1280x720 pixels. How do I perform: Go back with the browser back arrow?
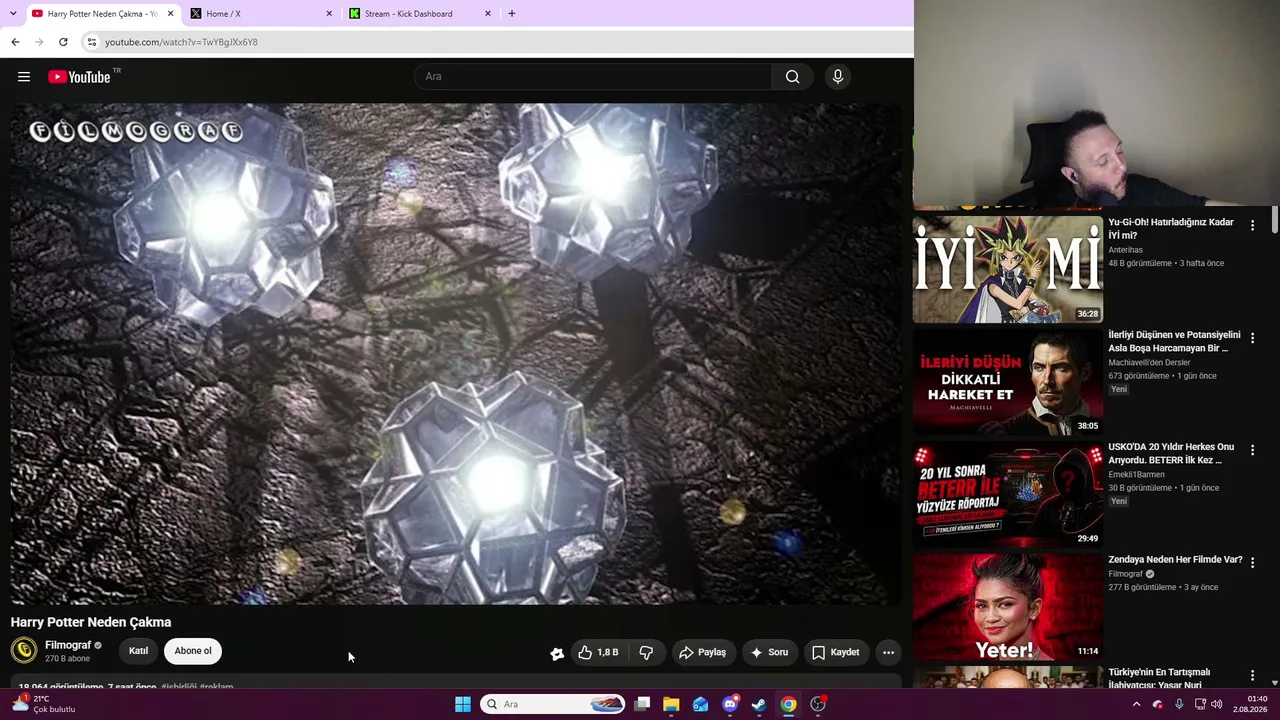(15, 42)
